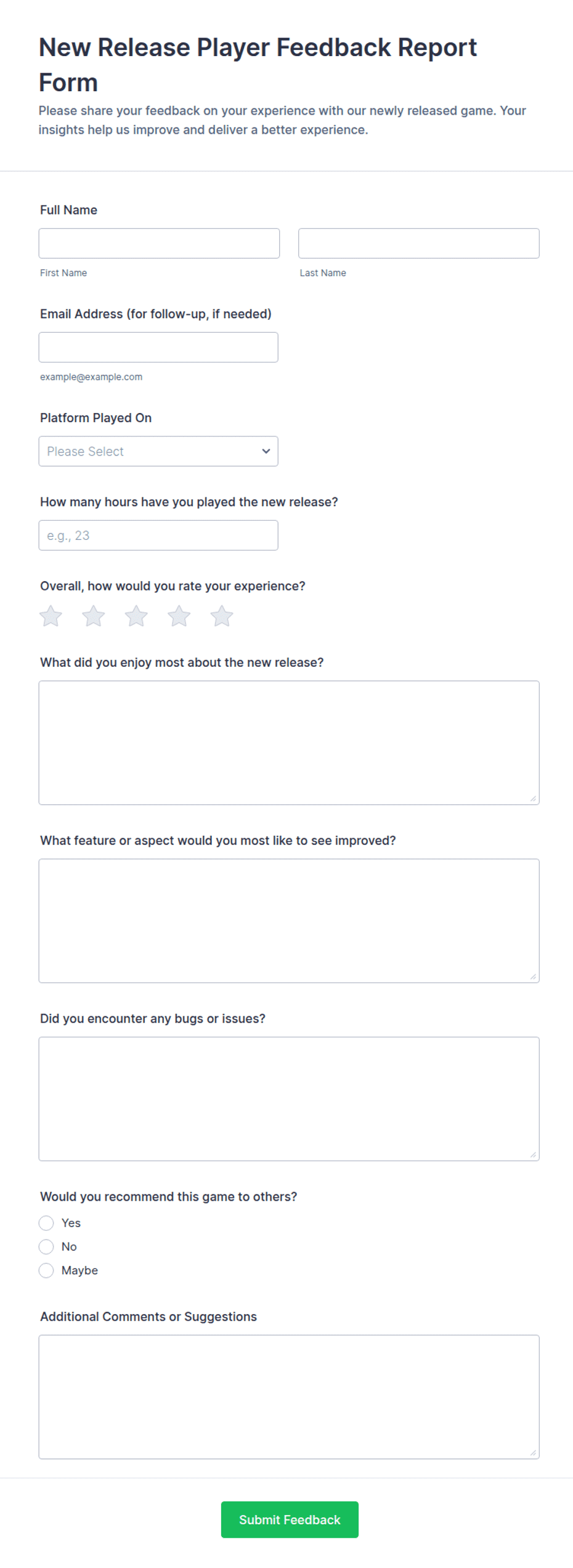Screen dimensions: 573x1568
Task: Select Yes for recommending the game
Action: (46, 1223)
